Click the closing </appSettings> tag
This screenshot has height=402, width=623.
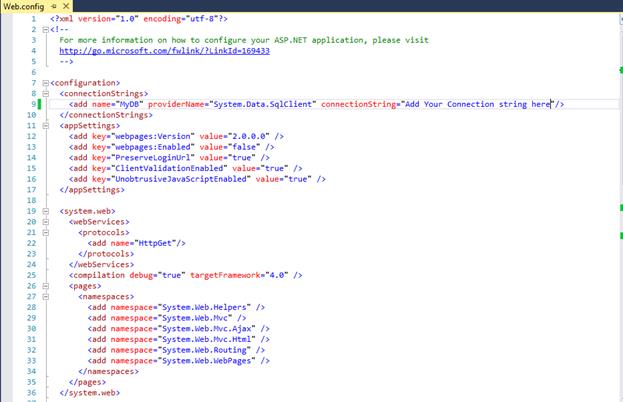tap(92, 190)
